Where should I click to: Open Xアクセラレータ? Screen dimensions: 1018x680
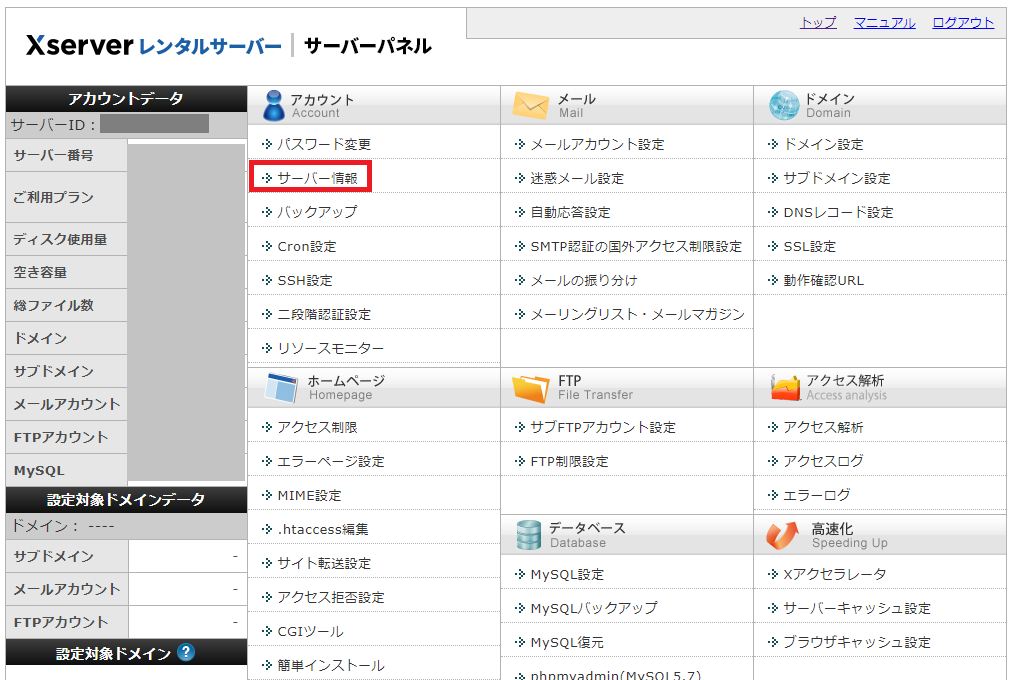pos(834,575)
